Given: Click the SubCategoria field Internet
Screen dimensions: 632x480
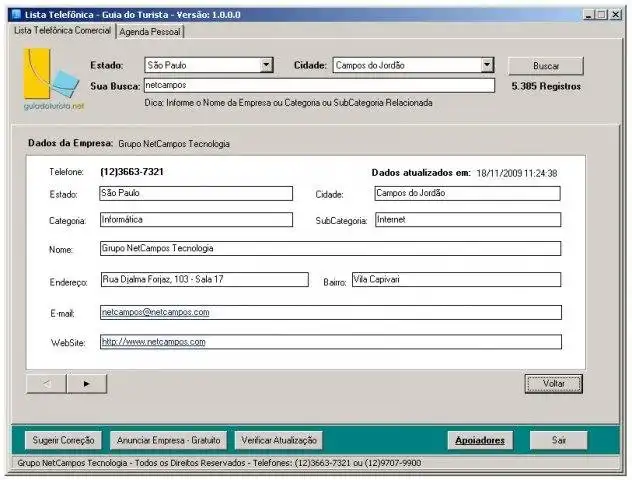Looking at the screenshot, I should pyautogui.click(x=468, y=220).
